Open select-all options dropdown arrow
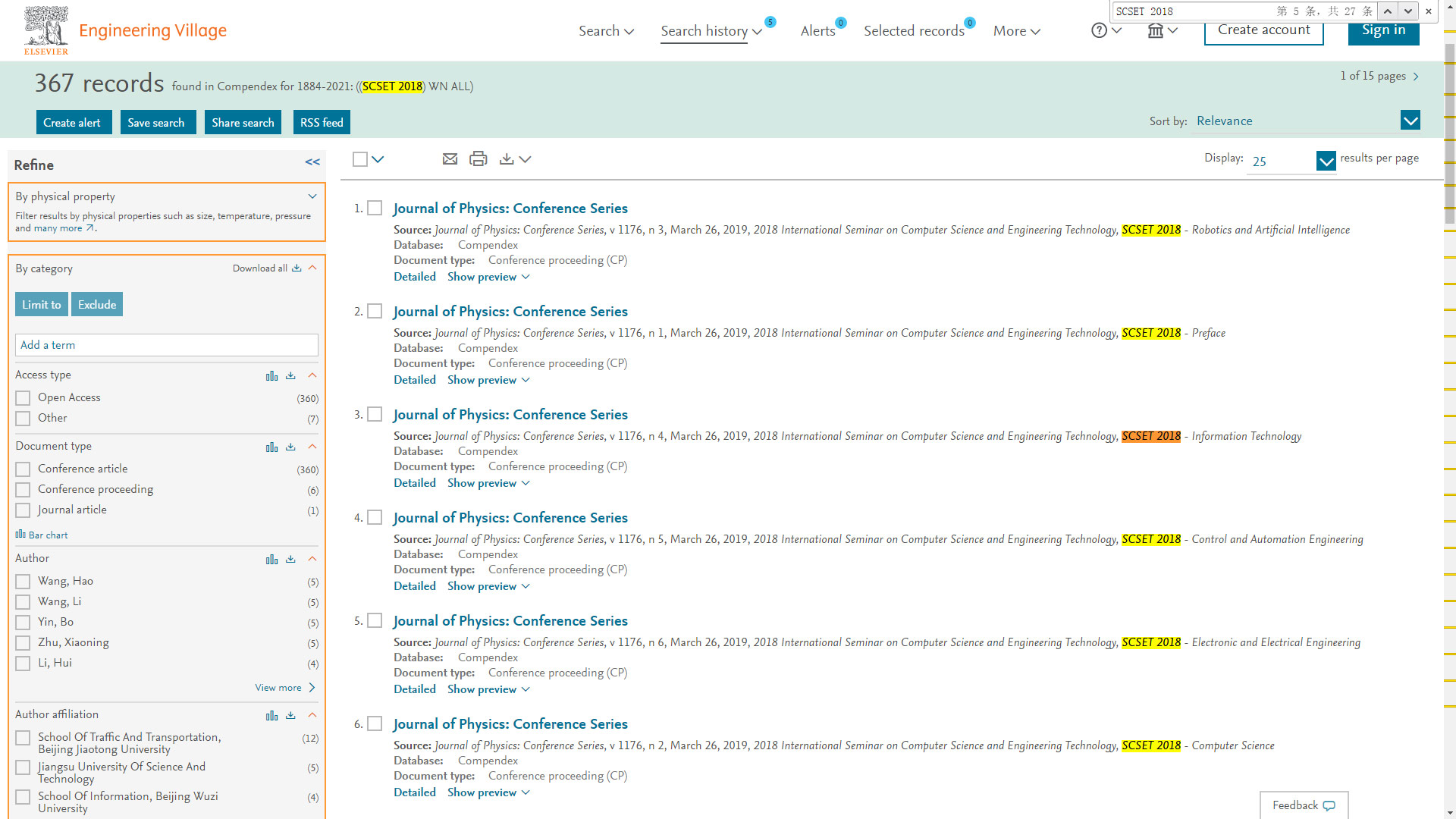Screen dimensions: 1456x819 point(378,159)
